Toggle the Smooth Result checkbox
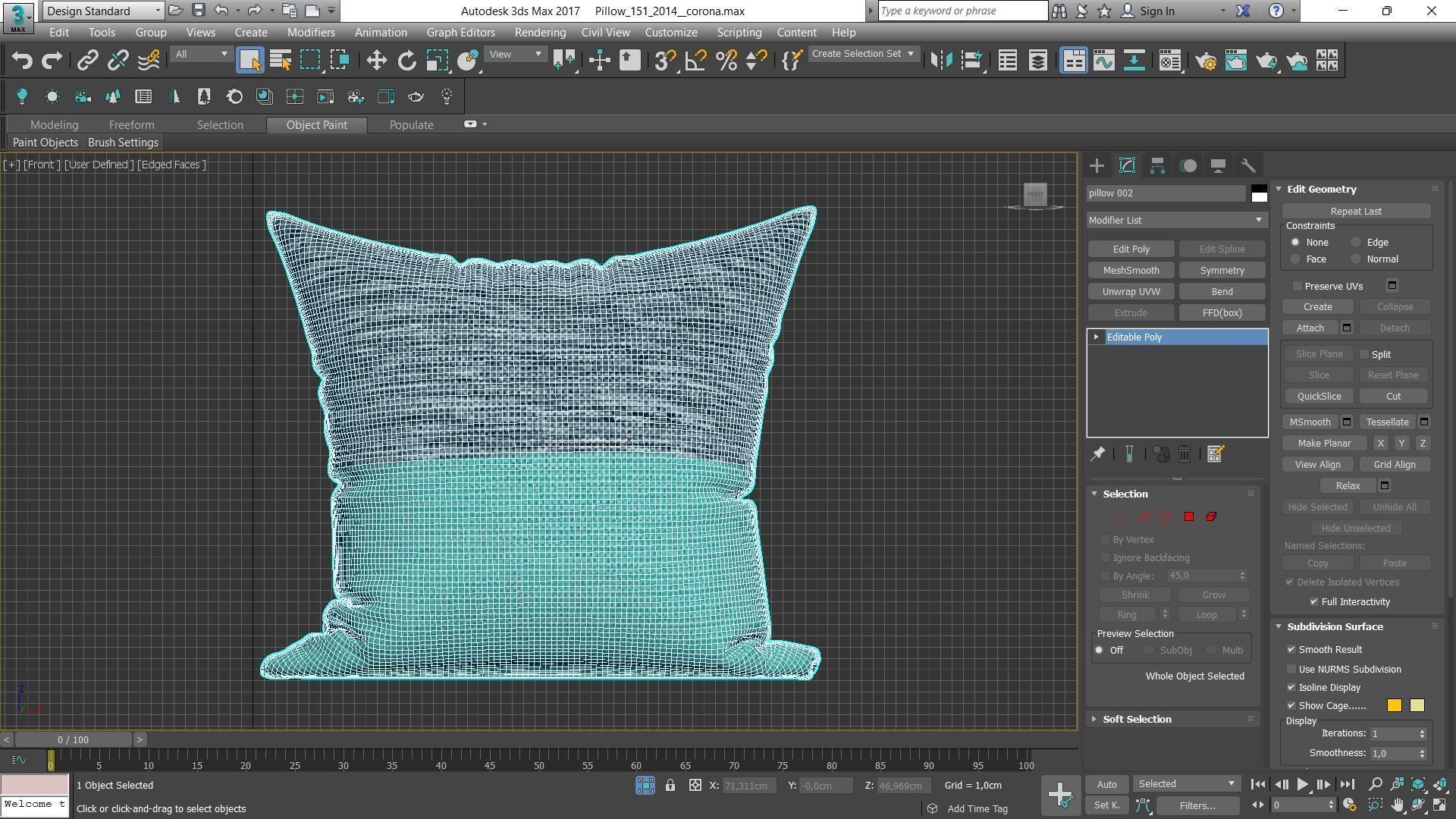The image size is (1456, 819). [x=1291, y=650]
